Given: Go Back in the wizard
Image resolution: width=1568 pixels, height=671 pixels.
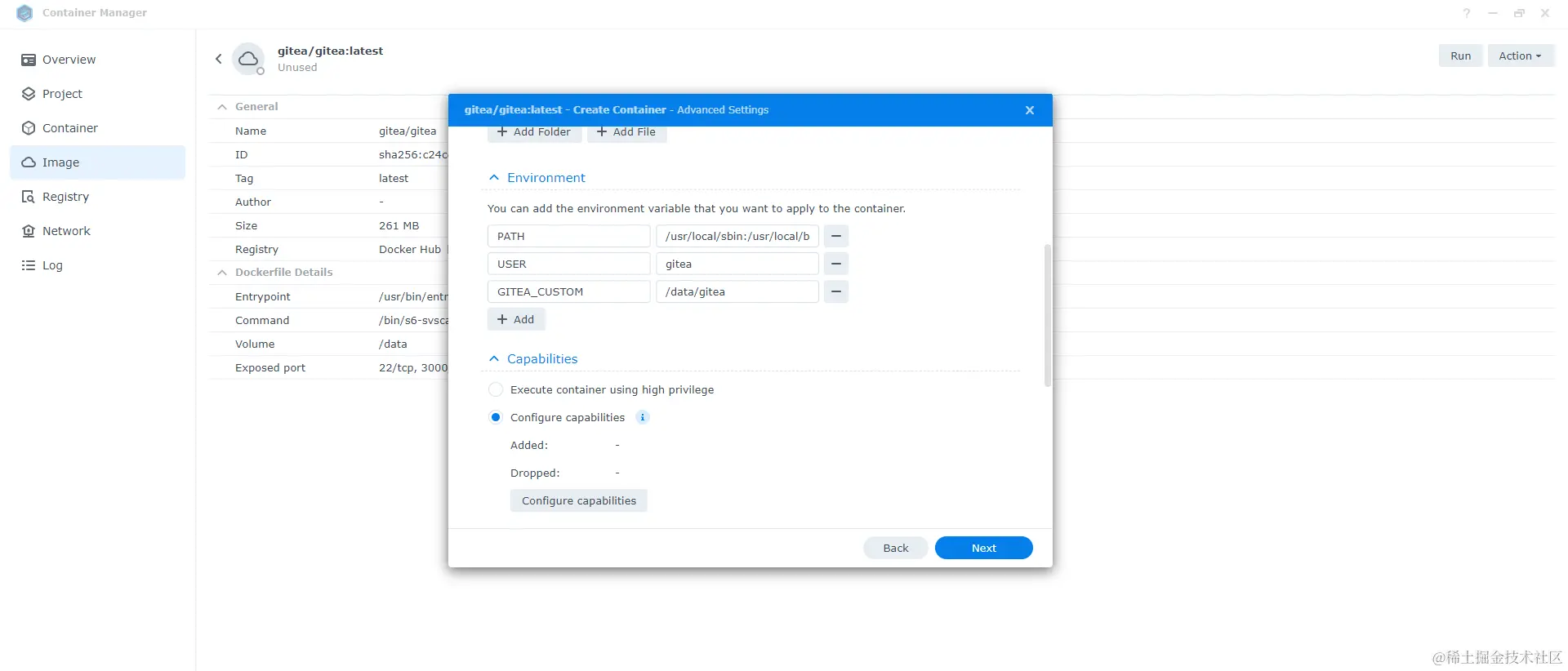Looking at the screenshot, I should [x=895, y=548].
